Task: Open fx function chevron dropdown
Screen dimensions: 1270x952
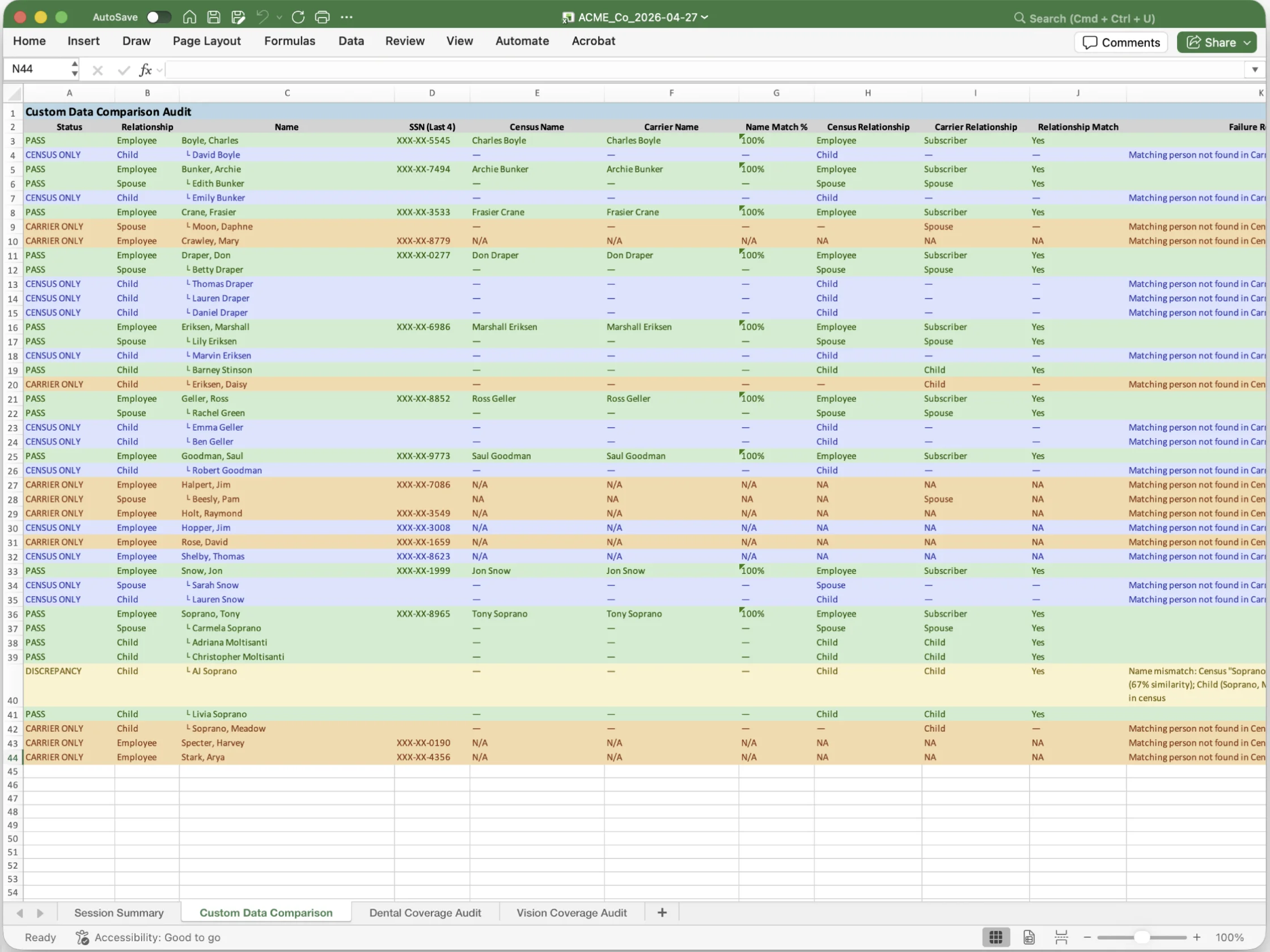Action: tap(159, 70)
